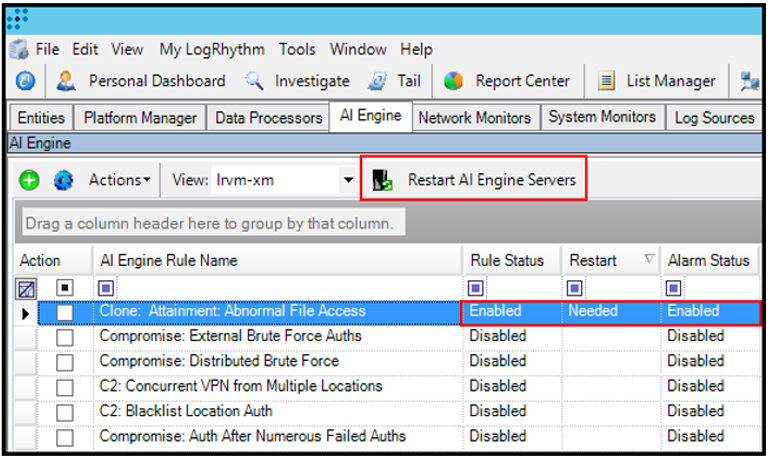The width and height of the screenshot is (769, 460).
Task: Open the Tools menu
Action: point(297,49)
